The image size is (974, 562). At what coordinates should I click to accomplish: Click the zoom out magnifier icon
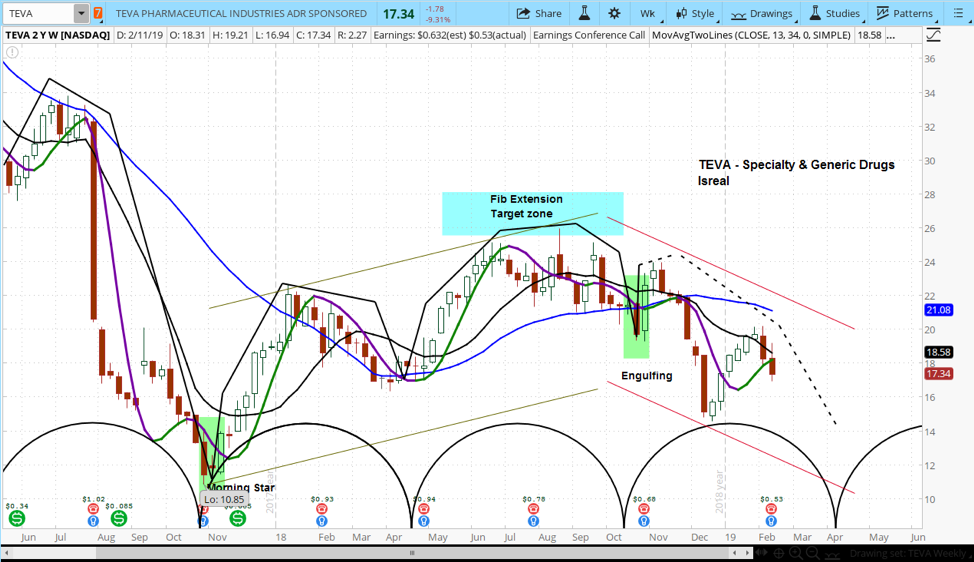[812, 553]
